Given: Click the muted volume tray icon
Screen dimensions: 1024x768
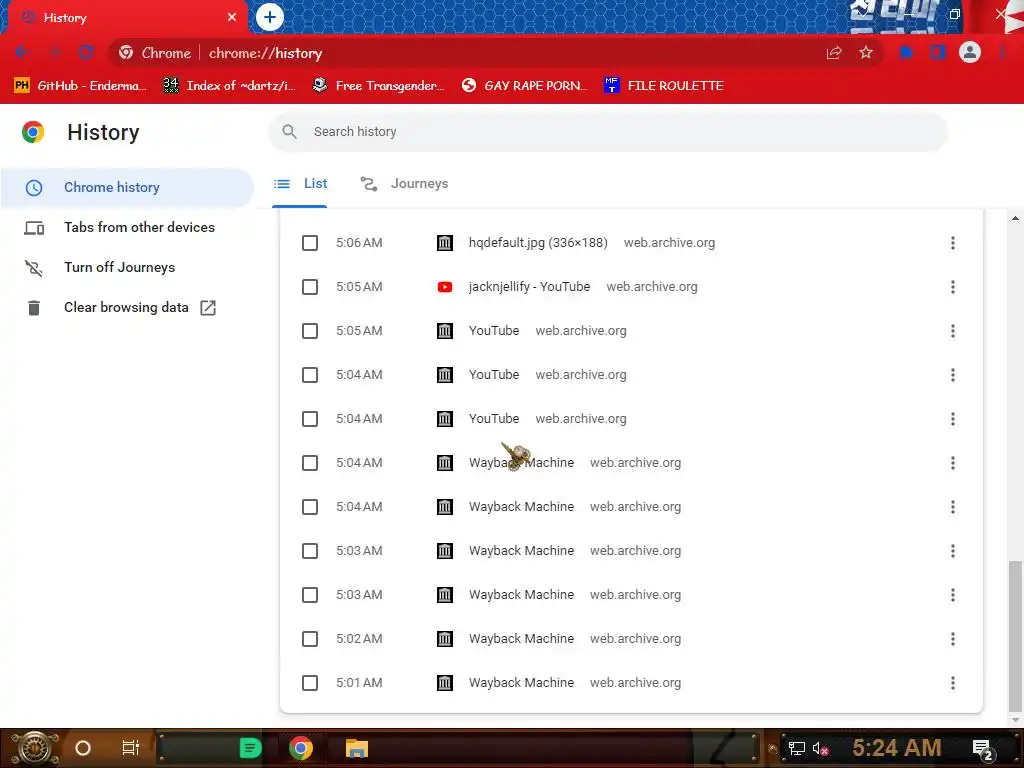Looking at the screenshot, I should tap(820, 748).
